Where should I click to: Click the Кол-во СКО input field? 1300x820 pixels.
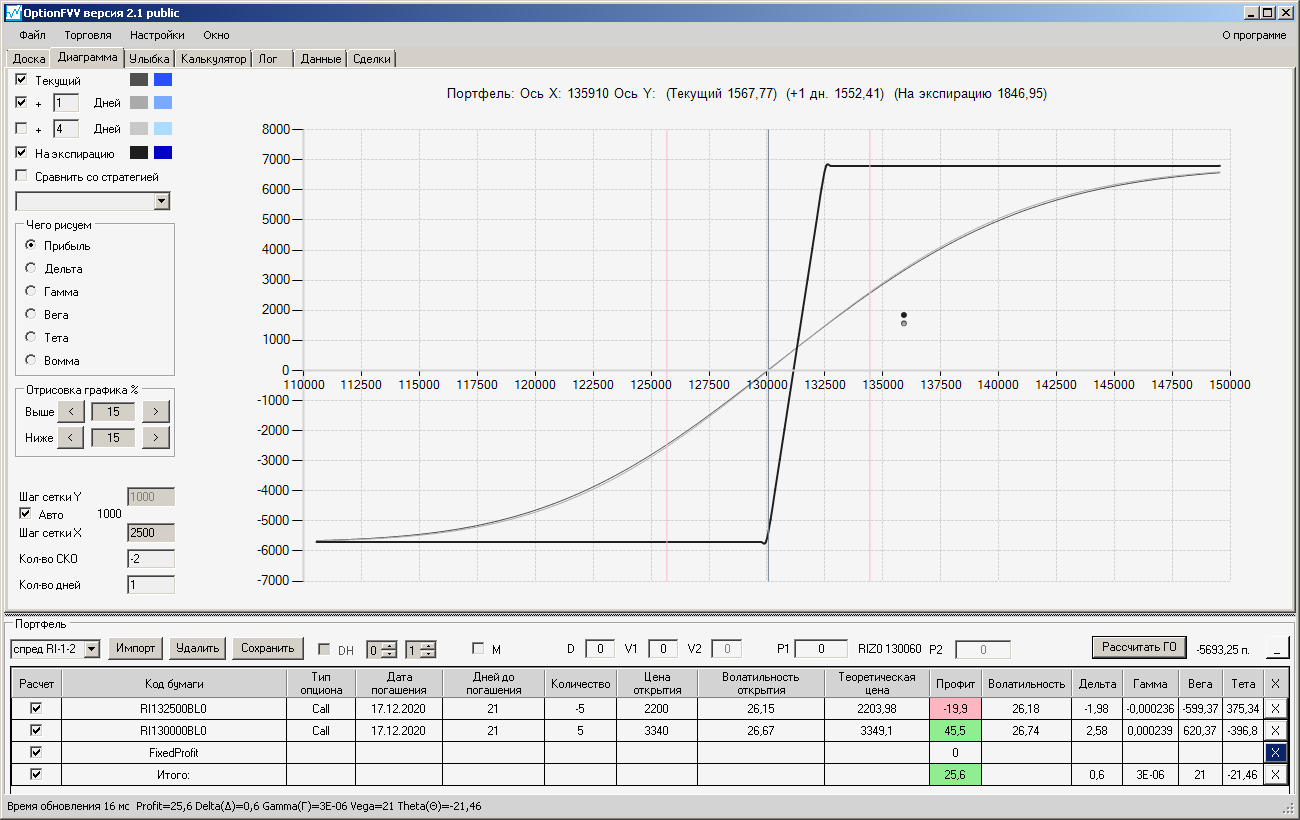[151, 559]
